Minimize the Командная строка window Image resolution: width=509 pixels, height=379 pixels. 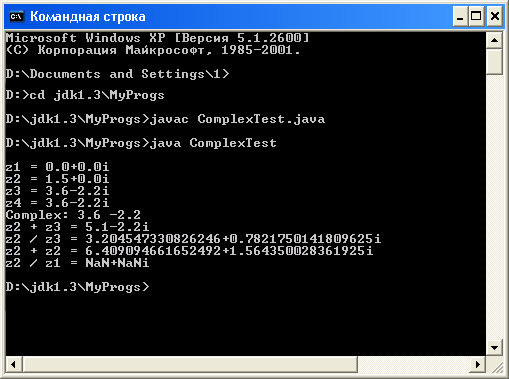pos(460,16)
